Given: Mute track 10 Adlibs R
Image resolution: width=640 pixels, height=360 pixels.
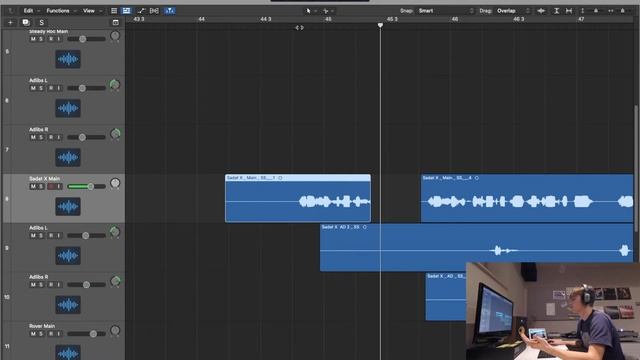Looking at the screenshot, I should coord(33,285).
